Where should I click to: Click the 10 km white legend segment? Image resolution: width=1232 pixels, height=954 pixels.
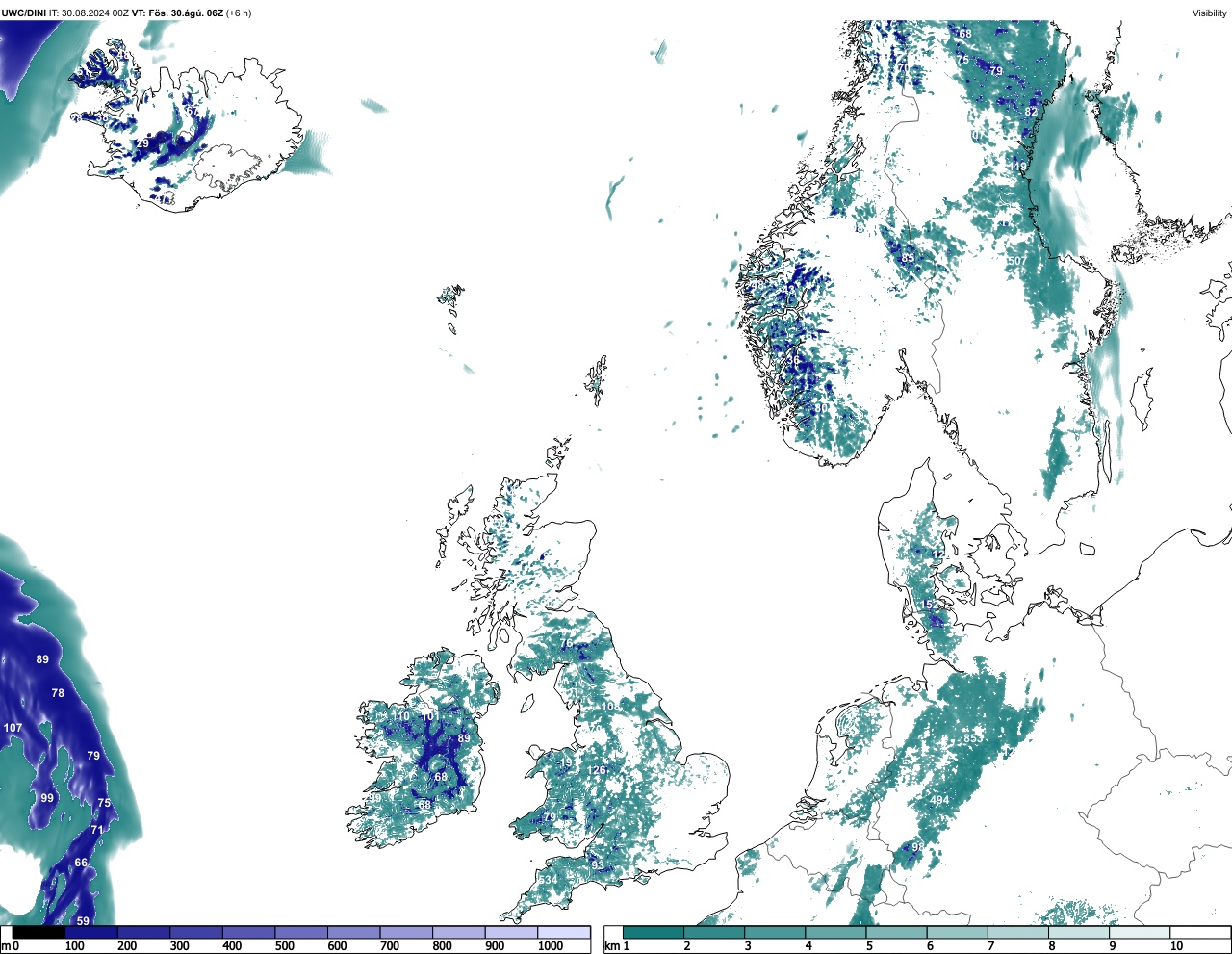tap(1198, 932)
